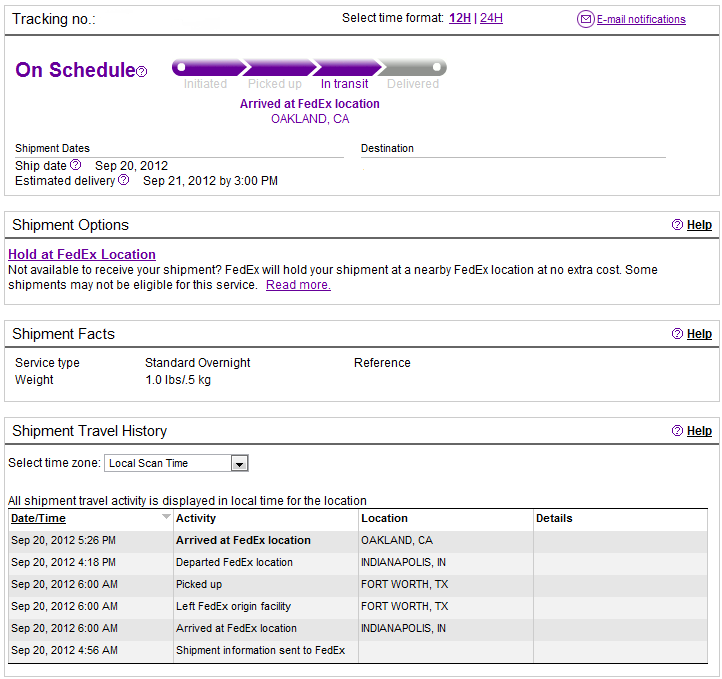This screenshot has width=722, height=679.
Task: Click the Shipment Facts help circle icon
Action: pyautogui.click(x=677, y=334)
